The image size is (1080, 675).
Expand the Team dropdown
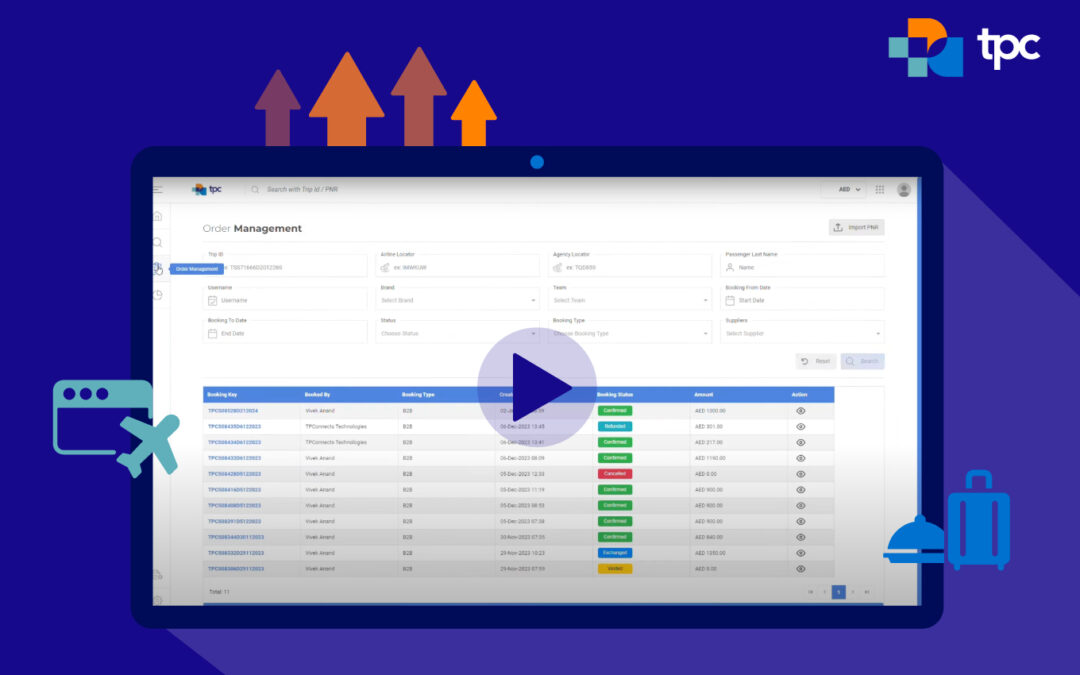[630, 300]
